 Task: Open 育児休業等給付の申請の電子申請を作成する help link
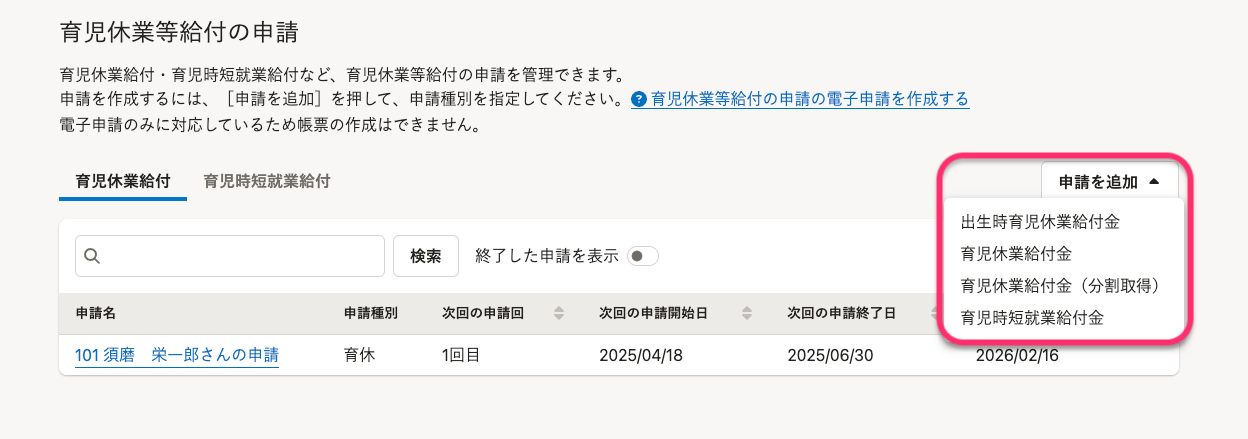click(810, 100)
